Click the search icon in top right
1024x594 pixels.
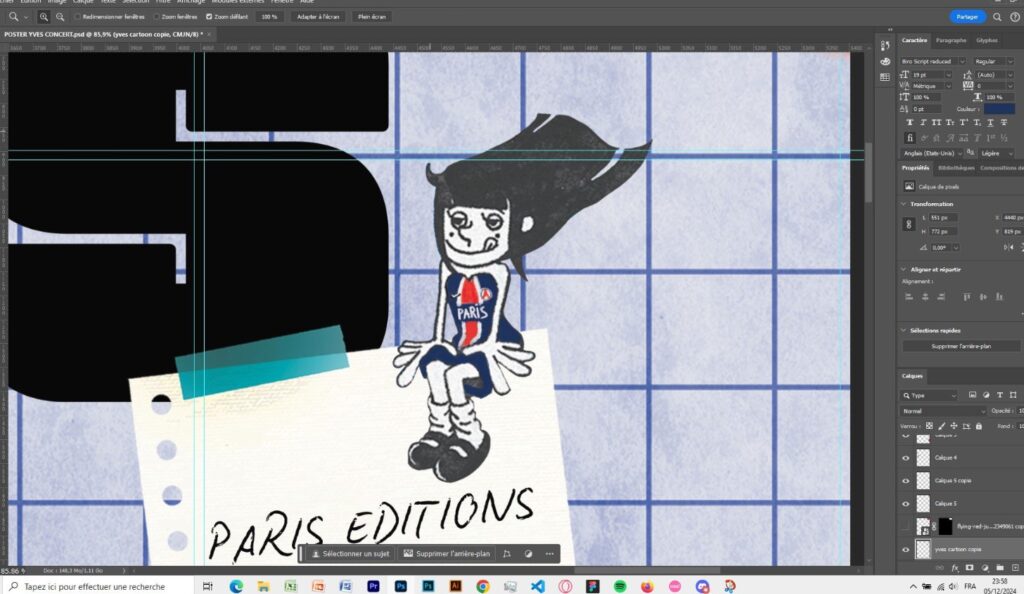[997, 17]
